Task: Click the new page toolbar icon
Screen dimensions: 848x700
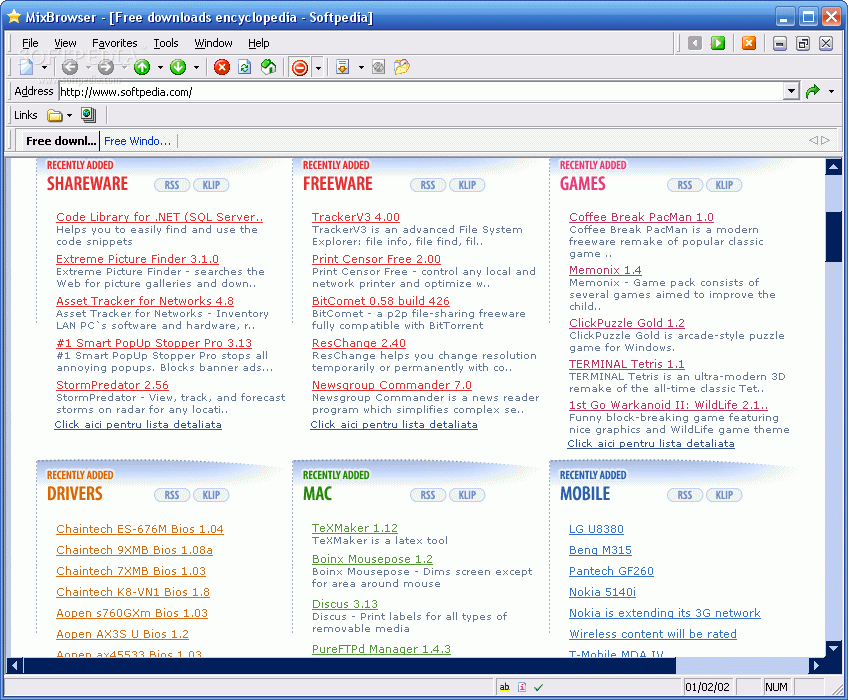Action: [26, 67]
